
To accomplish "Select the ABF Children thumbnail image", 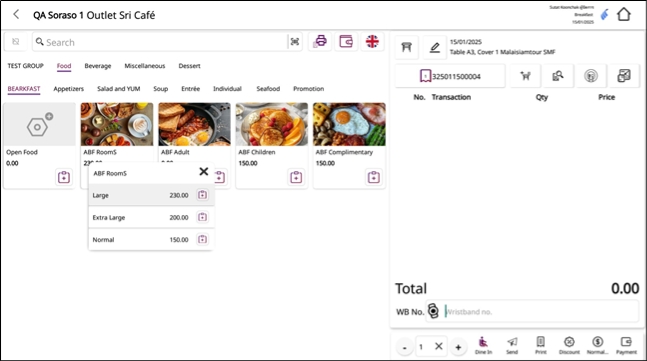I will coord(272,124).
